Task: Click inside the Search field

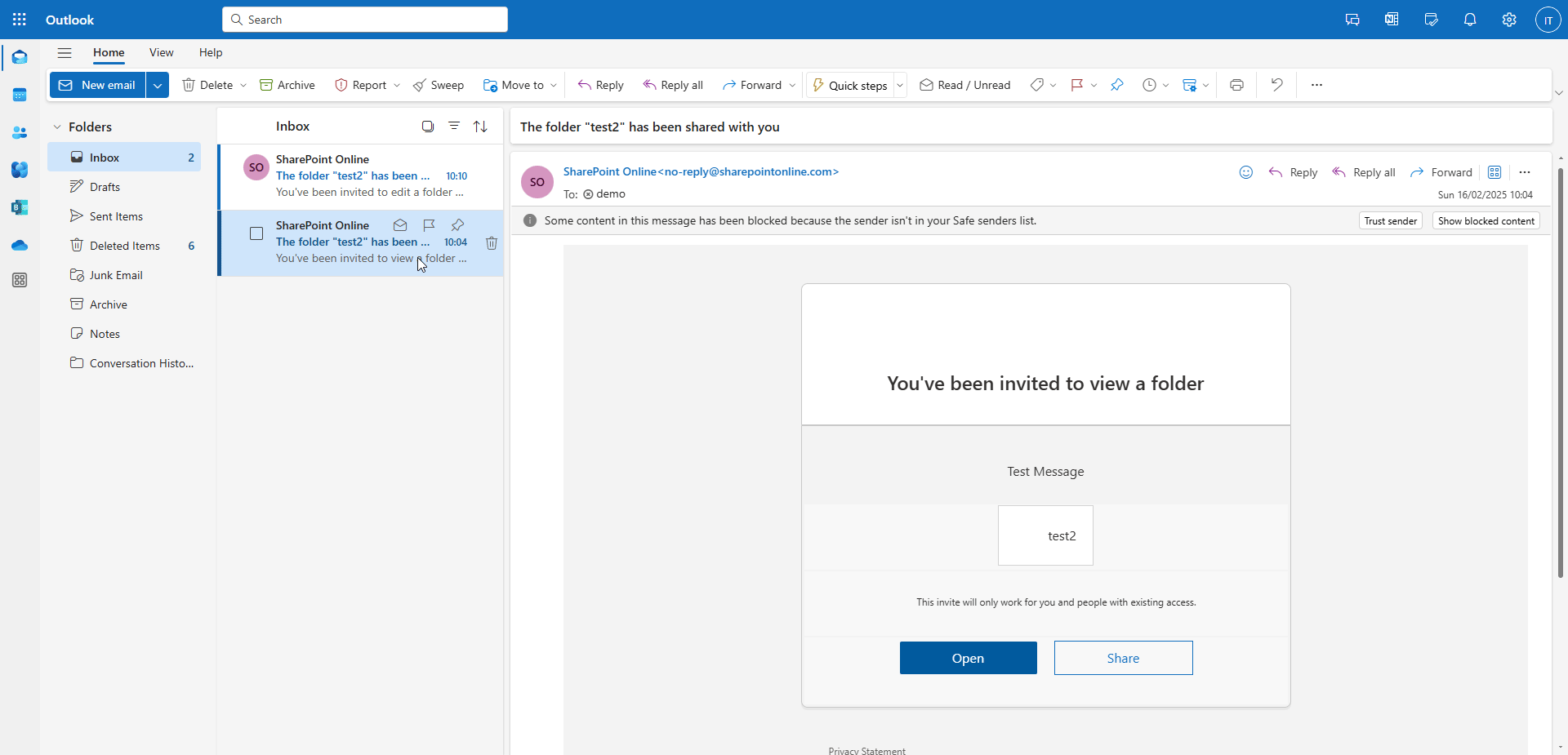Action: (x=364, y=19)
